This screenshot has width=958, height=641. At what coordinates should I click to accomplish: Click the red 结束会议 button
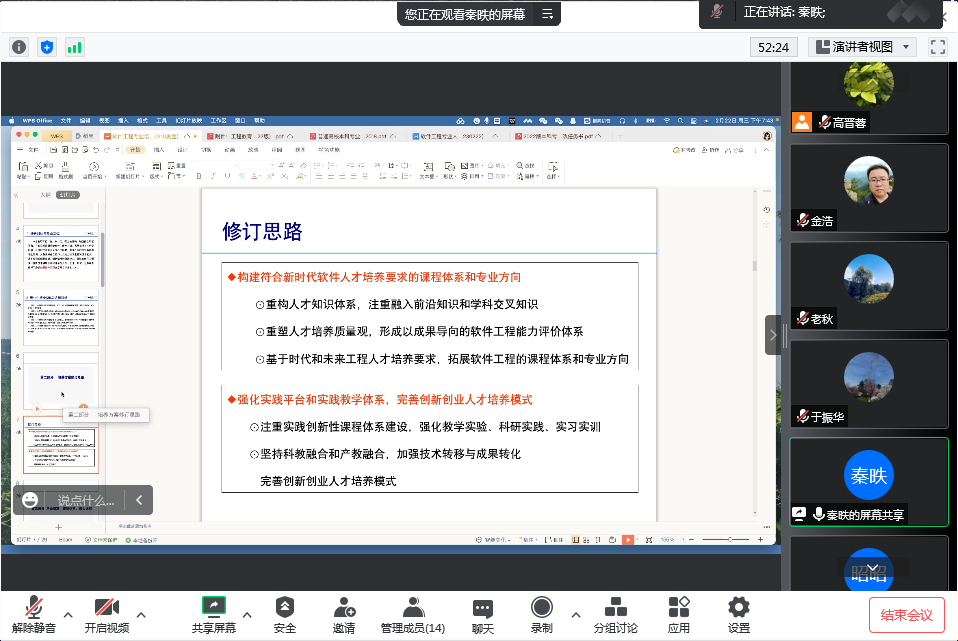906,615
